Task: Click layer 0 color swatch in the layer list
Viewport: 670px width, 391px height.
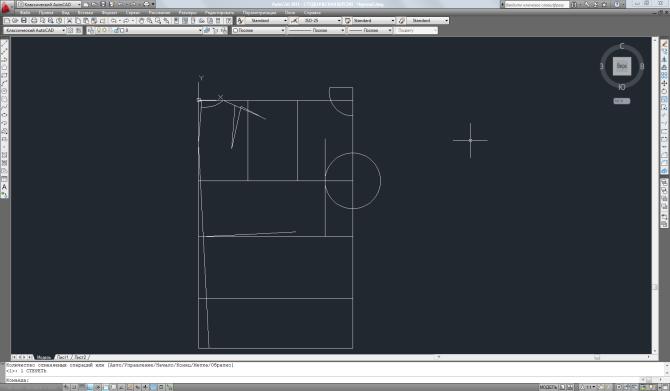Action: pyautogui.click(x=122, y=30)
